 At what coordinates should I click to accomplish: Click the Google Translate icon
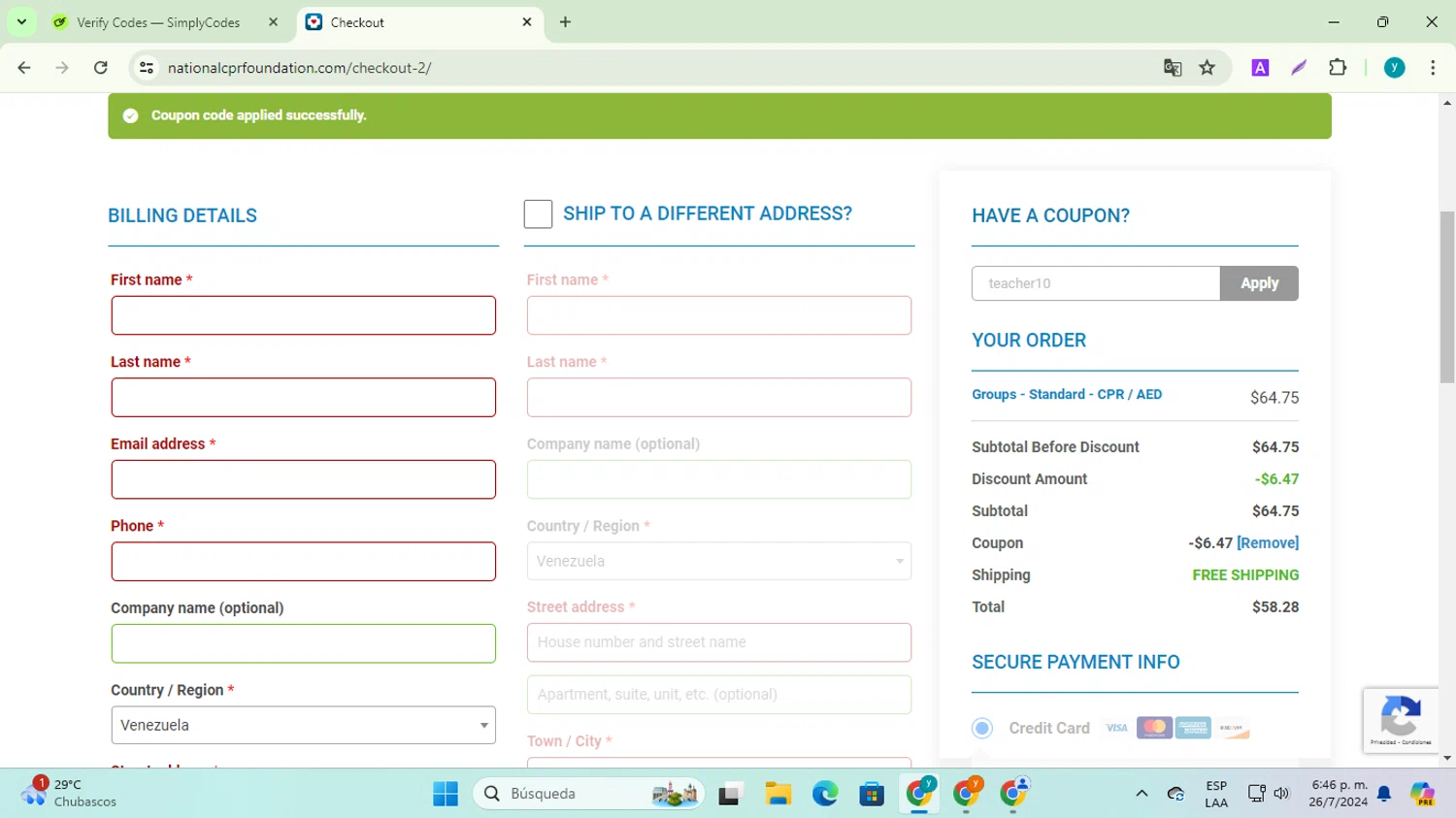[x=1173, y=68]
